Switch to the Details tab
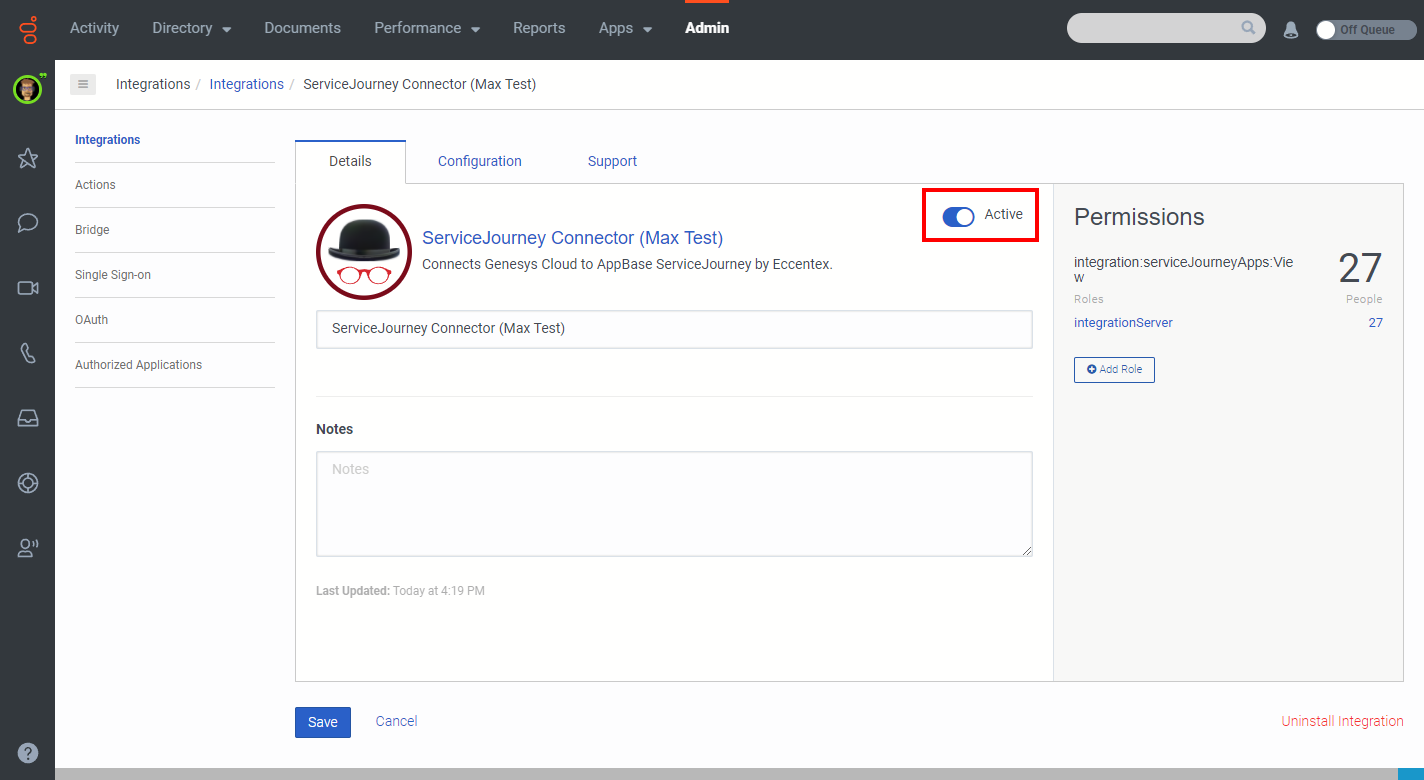The width and height of the screenshot is (1424, 780). (x=350, y=161)
